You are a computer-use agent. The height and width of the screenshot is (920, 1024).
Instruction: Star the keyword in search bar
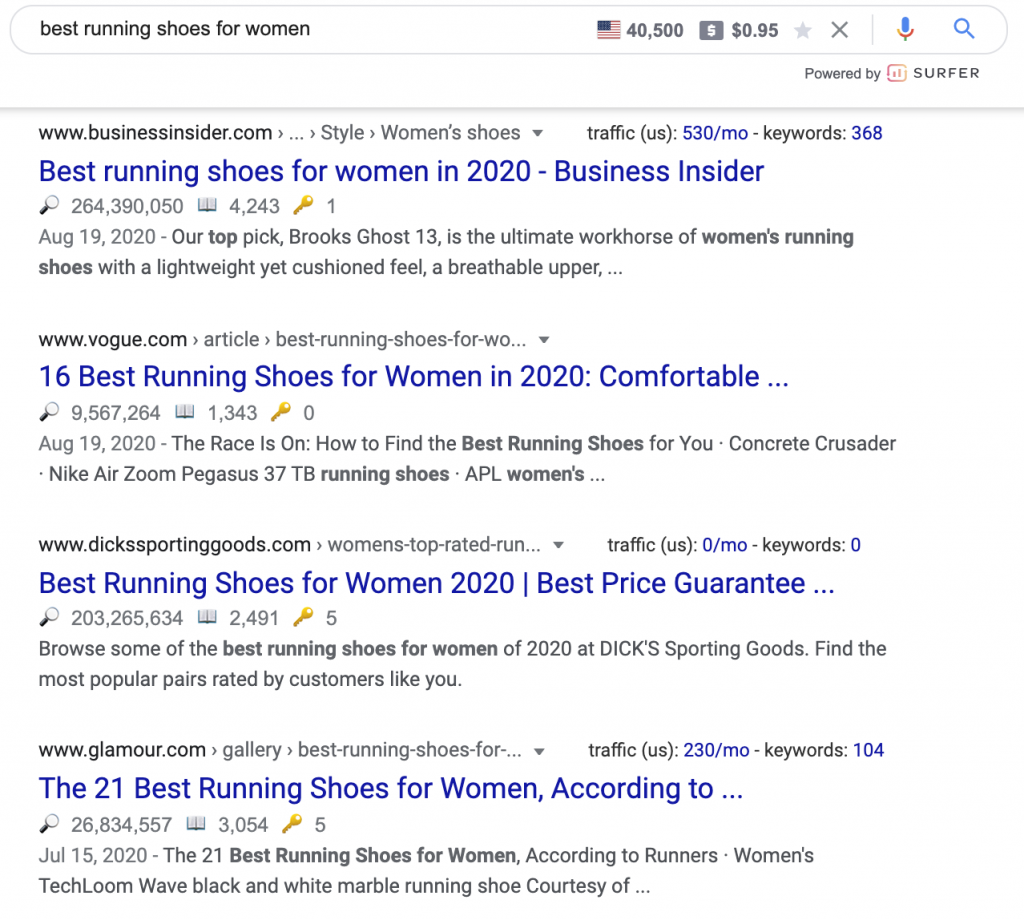point(803,30)
